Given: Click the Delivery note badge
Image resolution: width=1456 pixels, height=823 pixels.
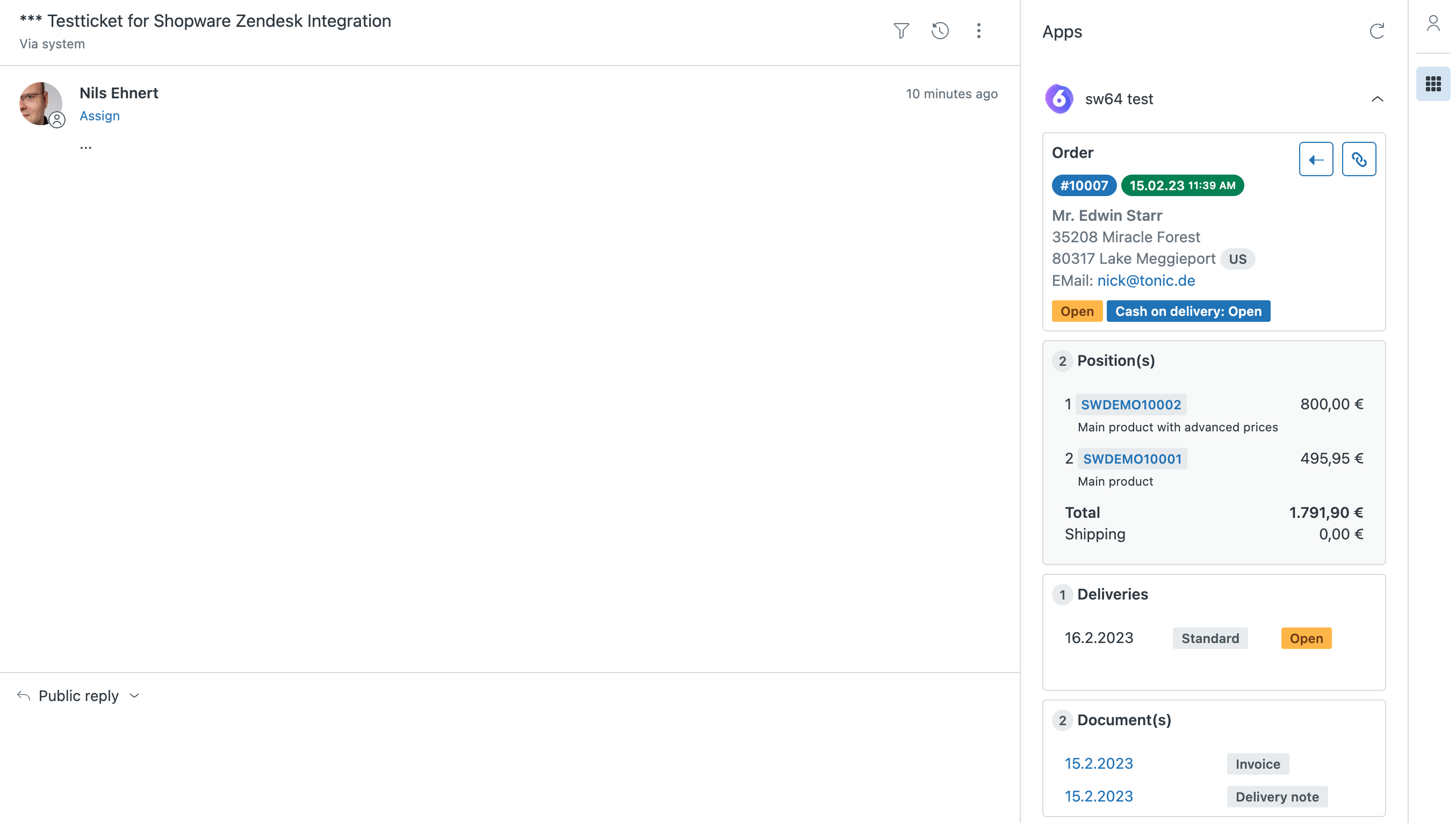Looking at the screenshot, I should click(x=1277, y=797).
